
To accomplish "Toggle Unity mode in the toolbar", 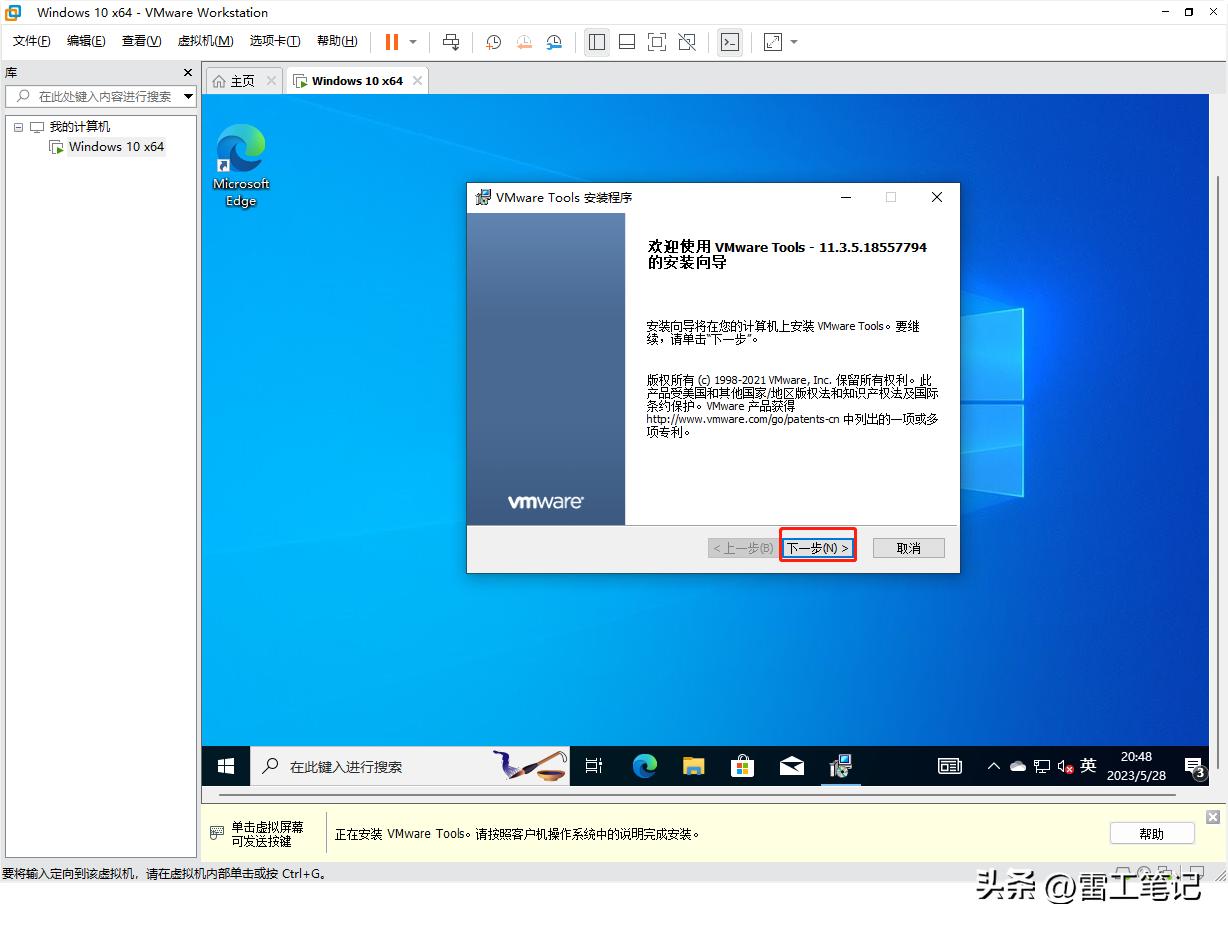I will click(687, 42).
